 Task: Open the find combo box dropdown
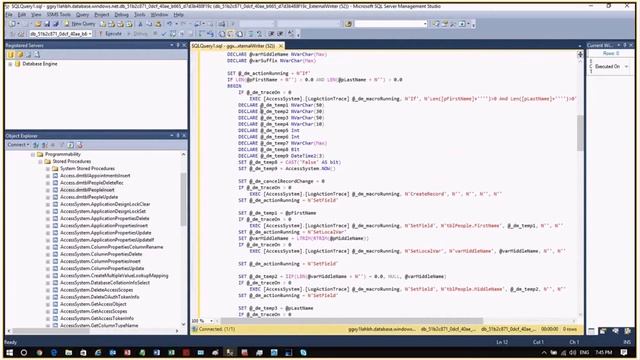(x=425, y=24)
